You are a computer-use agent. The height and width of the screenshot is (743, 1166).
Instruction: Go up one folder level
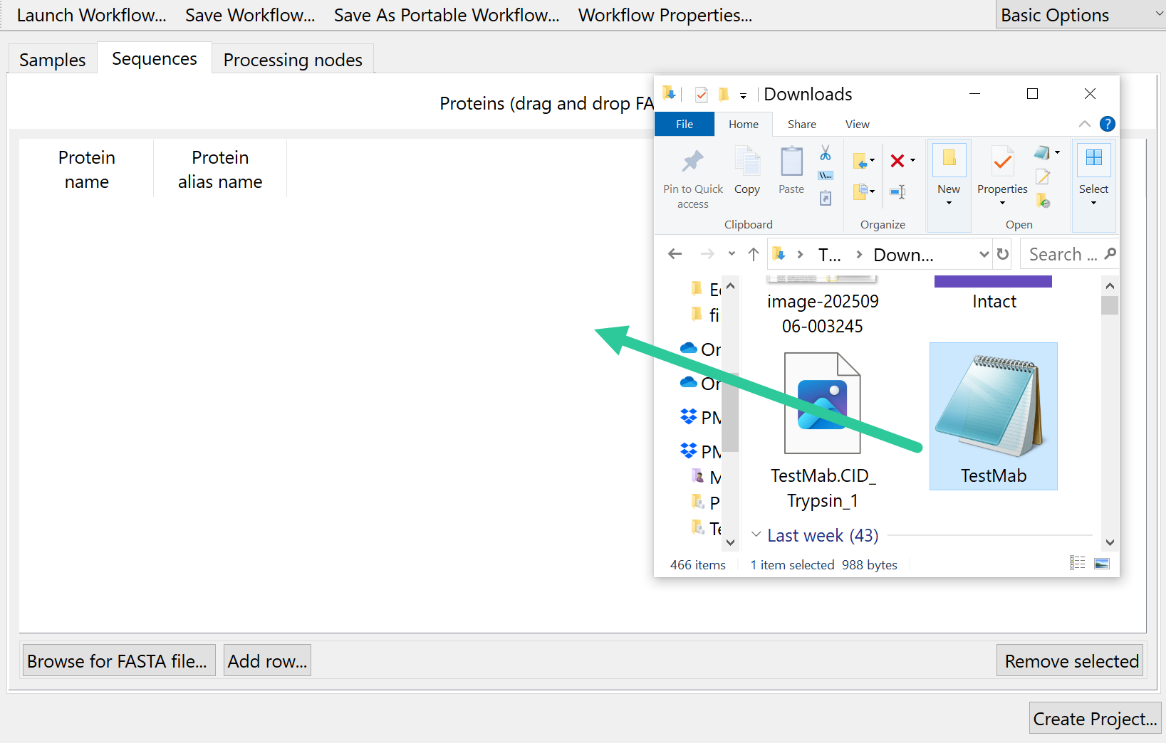tap(753, 254)
